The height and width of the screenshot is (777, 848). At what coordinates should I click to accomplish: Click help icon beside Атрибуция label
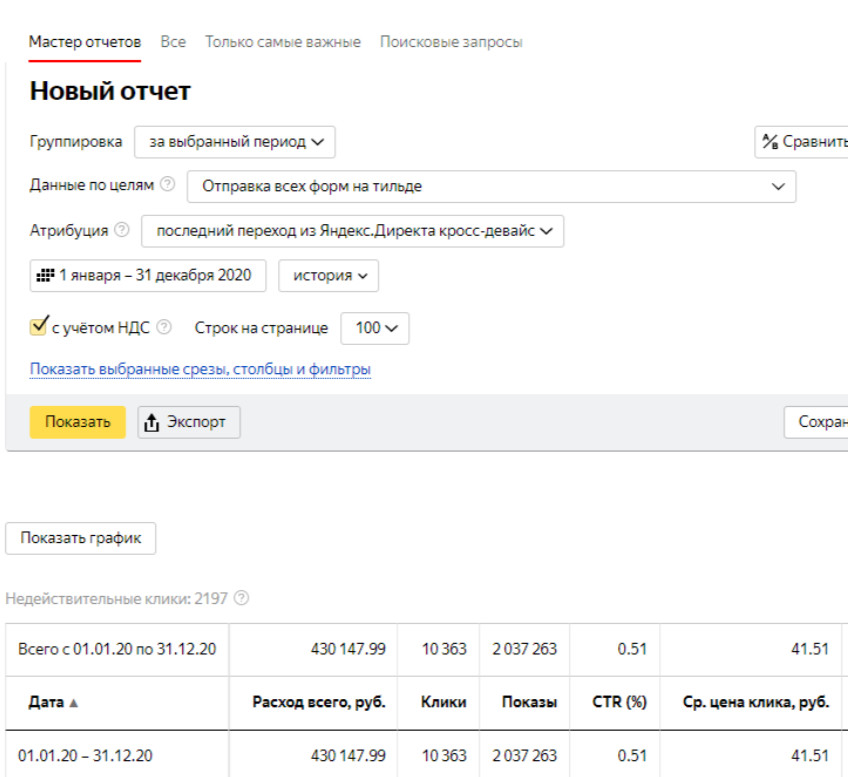coord(121,230)
